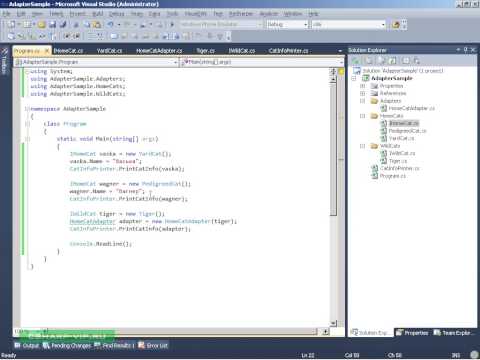Collapse the class Program outlining region
The height and width of the screenshot is (360, 480).
pos(27,124)
